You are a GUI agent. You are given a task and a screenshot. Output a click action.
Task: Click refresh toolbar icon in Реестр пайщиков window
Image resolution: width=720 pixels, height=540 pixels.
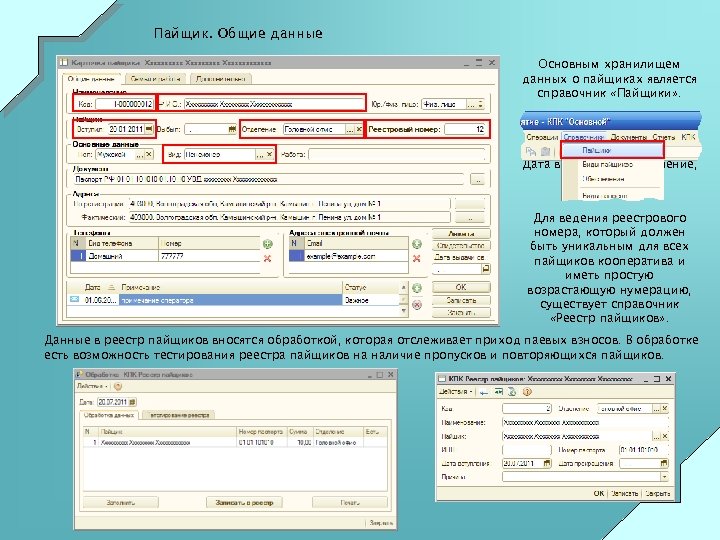tap(512, 392)
